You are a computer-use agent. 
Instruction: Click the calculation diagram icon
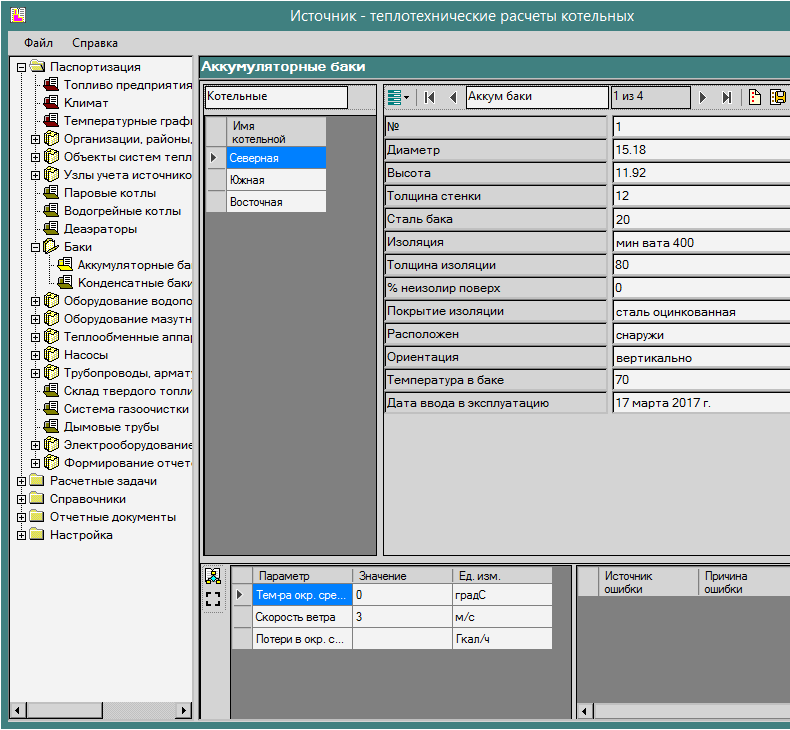[212, 576]
